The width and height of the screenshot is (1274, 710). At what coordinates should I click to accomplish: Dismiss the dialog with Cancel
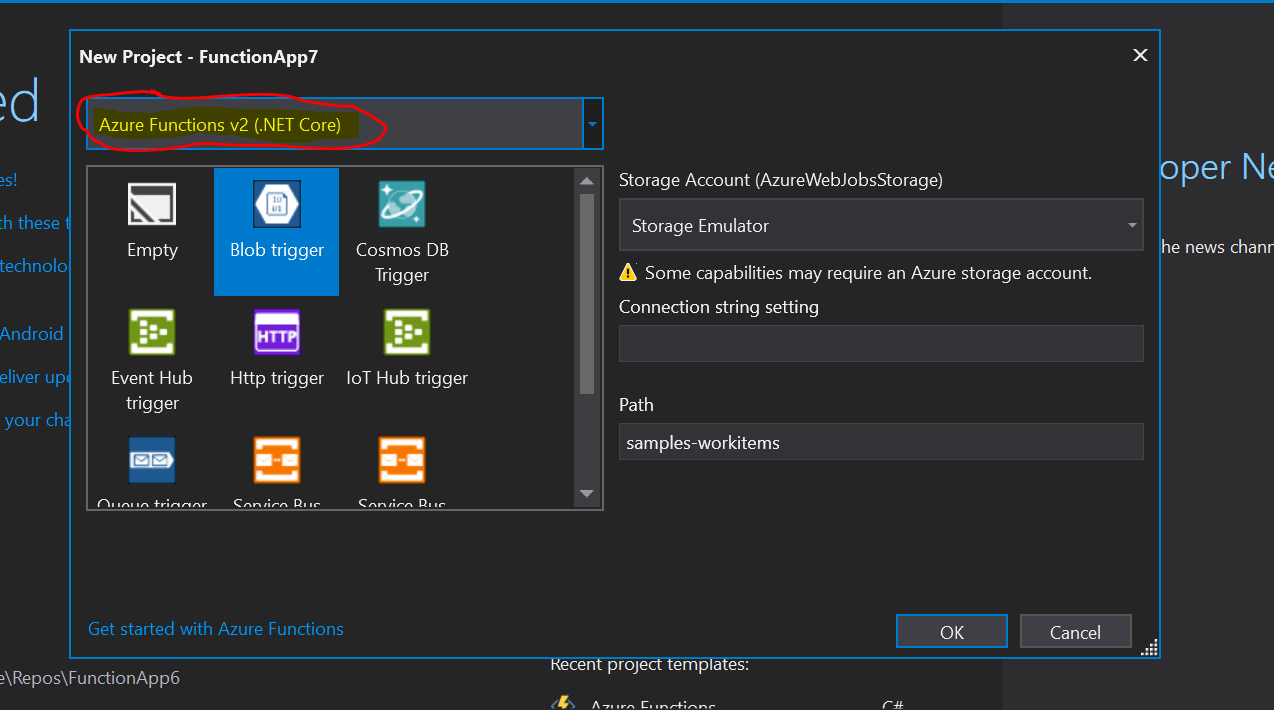[x=1075, y=632]
